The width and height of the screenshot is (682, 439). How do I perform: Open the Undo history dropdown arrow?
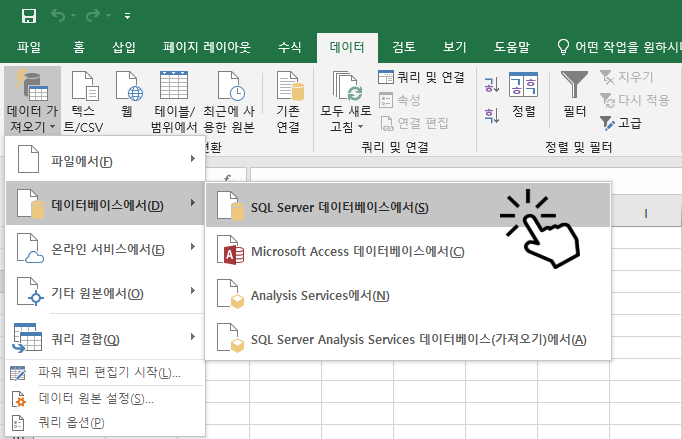[x=74, y=16]
